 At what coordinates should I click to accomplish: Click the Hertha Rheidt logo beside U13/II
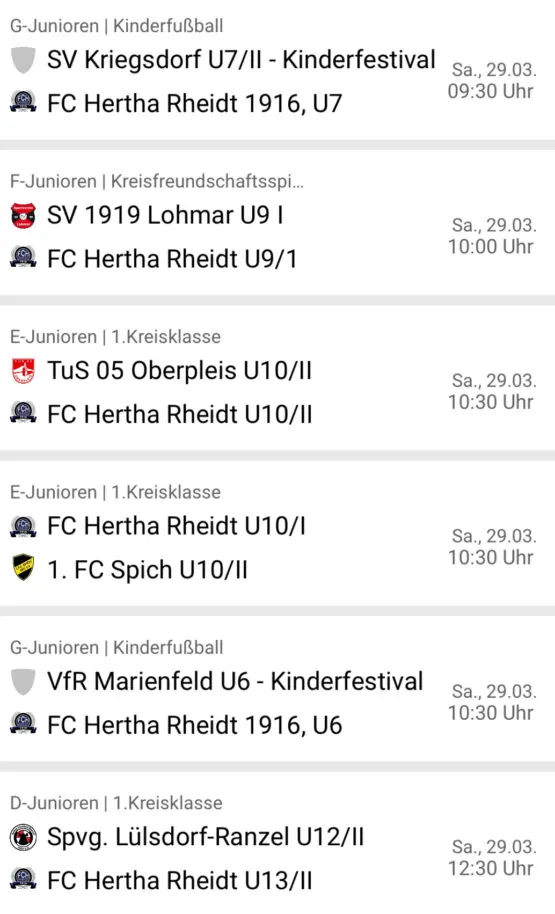(23, 878)
